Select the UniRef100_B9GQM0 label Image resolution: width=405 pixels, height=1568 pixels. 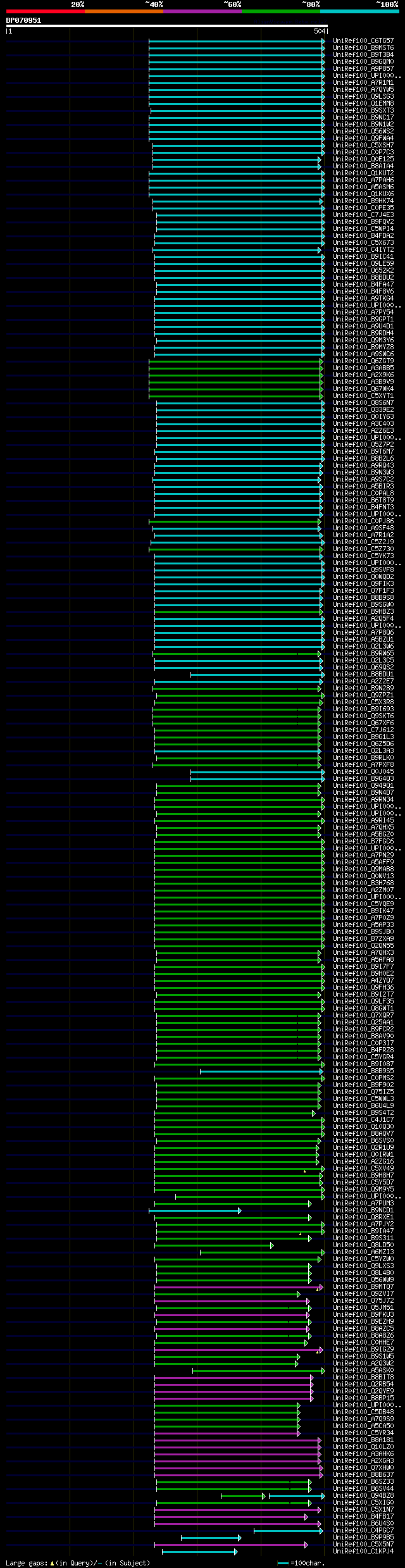[x=363, y=61]
